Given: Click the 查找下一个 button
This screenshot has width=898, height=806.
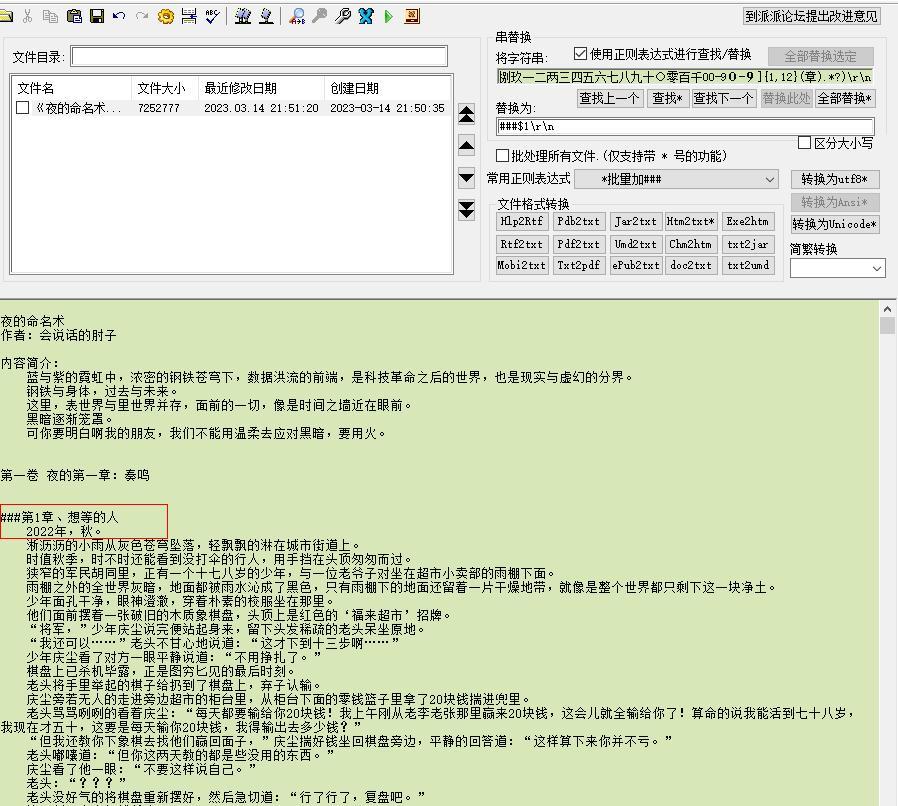Looking at the screenshot, I should [722, 98].
